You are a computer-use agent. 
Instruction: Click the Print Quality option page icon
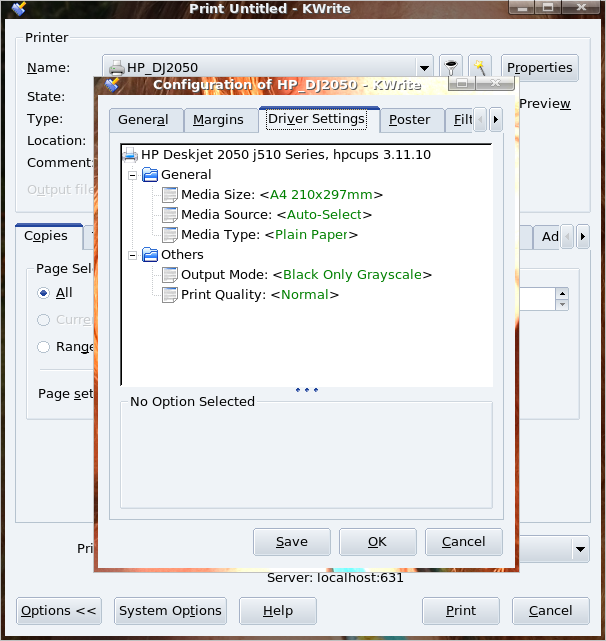coord(170,295)
